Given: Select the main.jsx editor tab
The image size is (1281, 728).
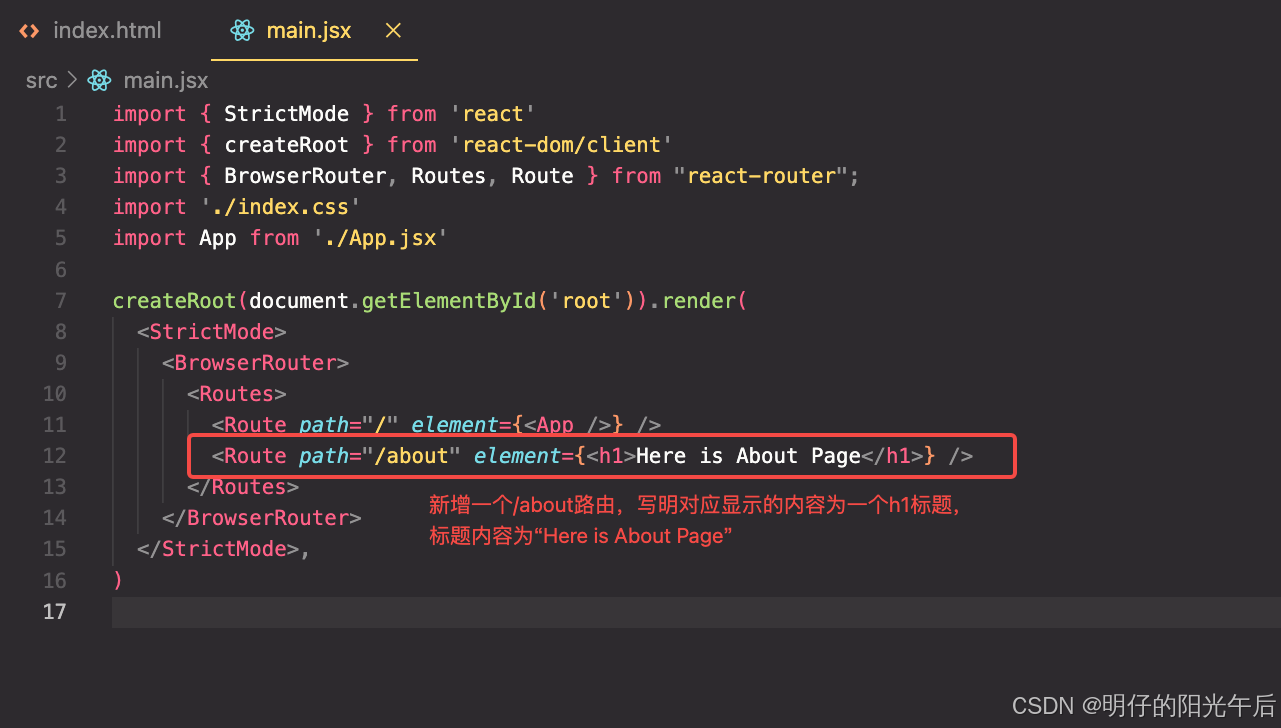Looking at the screenshot, I should (308, 31).
